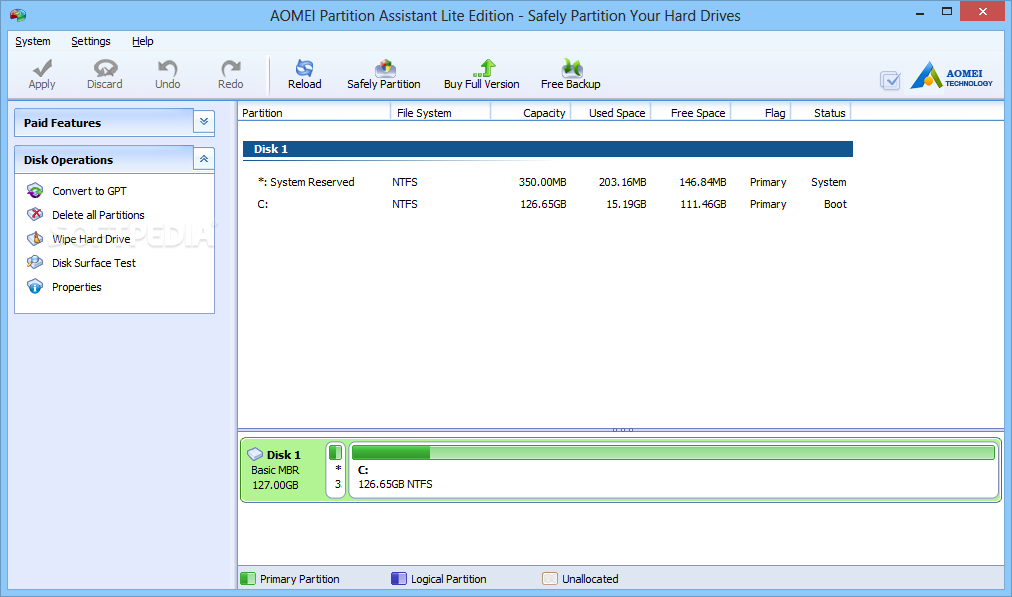This screenshot has height=597, width=1012.
Task: Click the Discard toolbar icon
Action: point(105,68)
